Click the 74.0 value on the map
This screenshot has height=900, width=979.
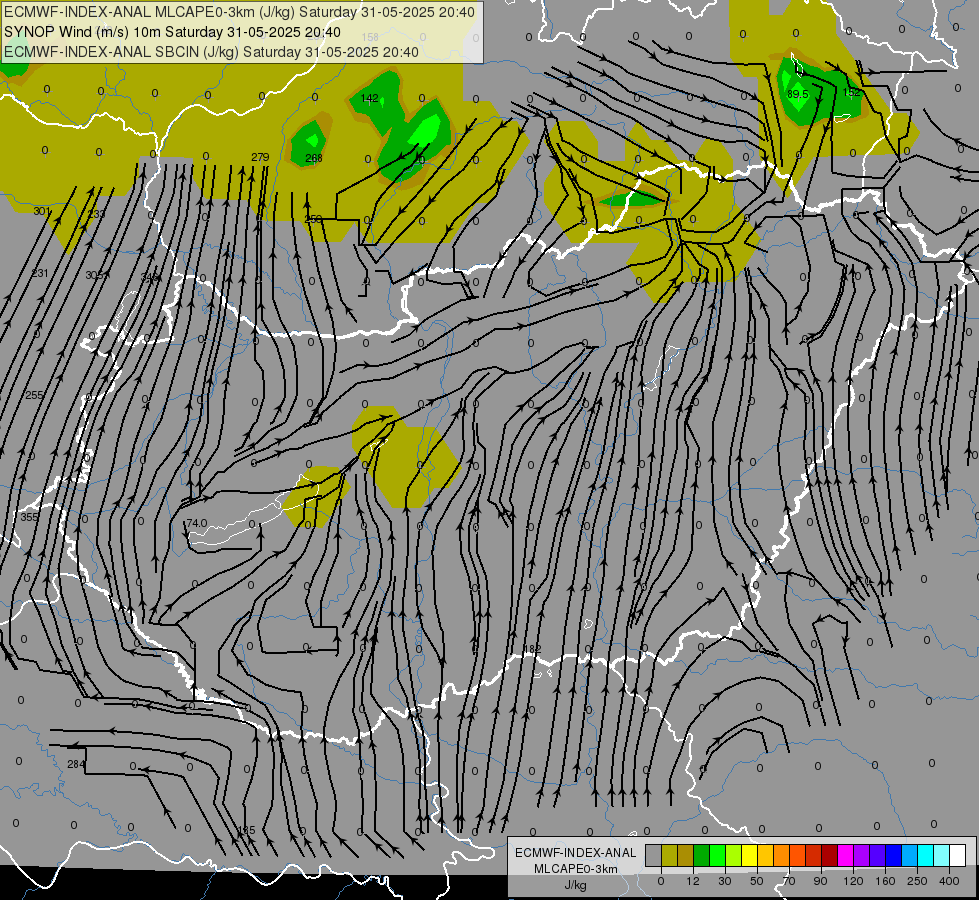[x=197, y=523]
